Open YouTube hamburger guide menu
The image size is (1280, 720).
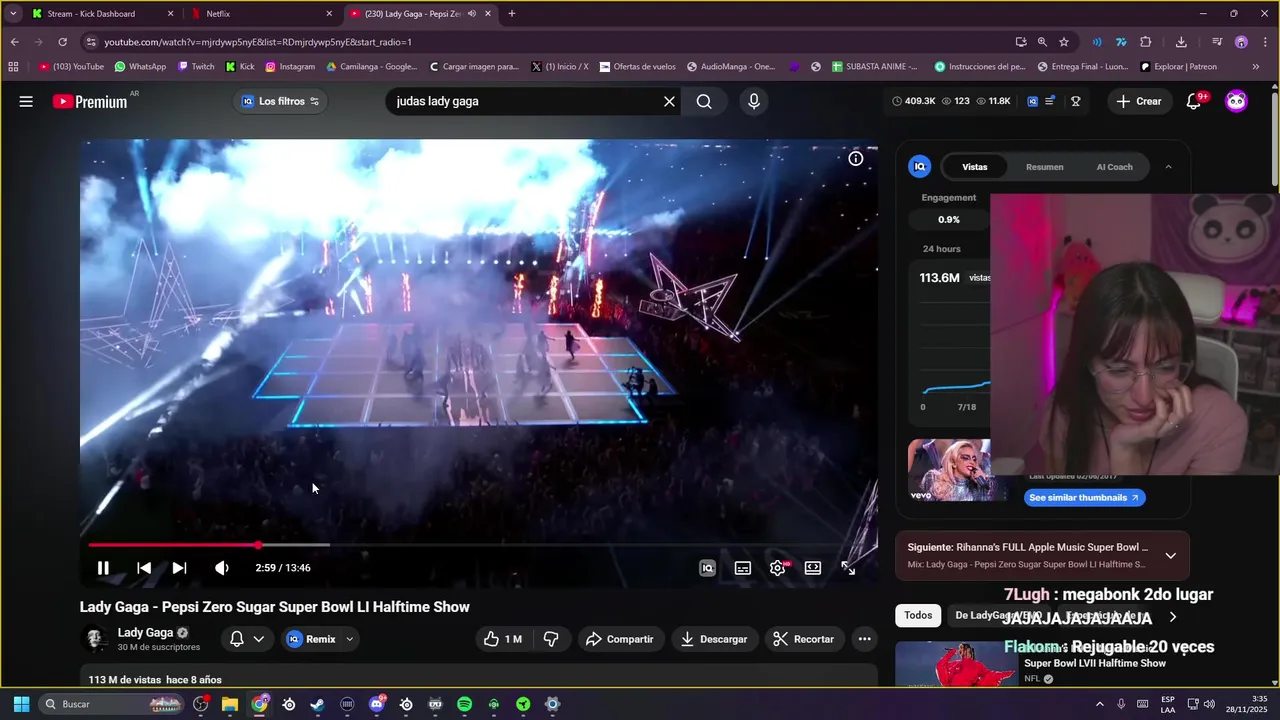tap(26, 101)
